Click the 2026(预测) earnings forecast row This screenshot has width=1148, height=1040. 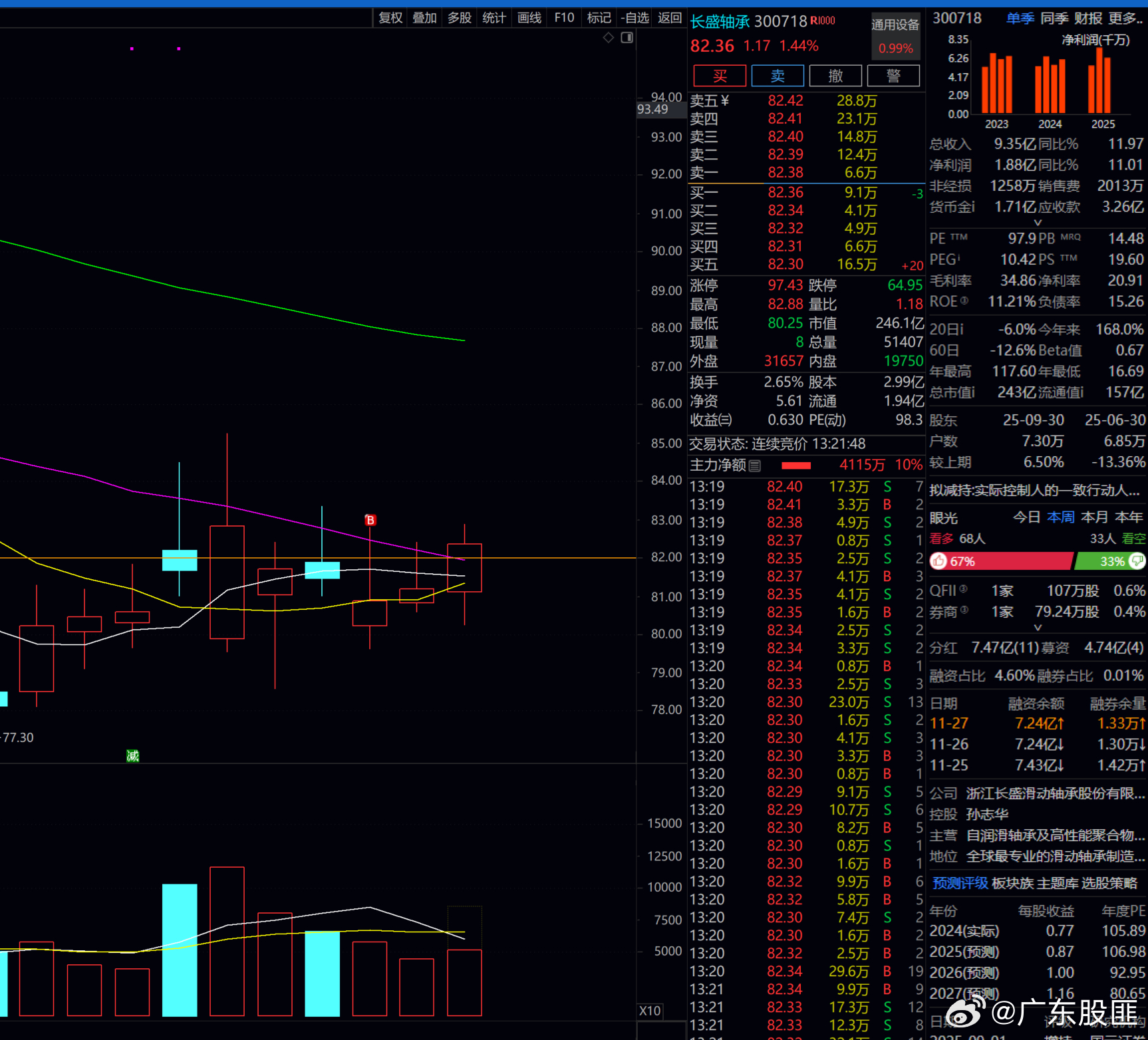point(1038,973)
